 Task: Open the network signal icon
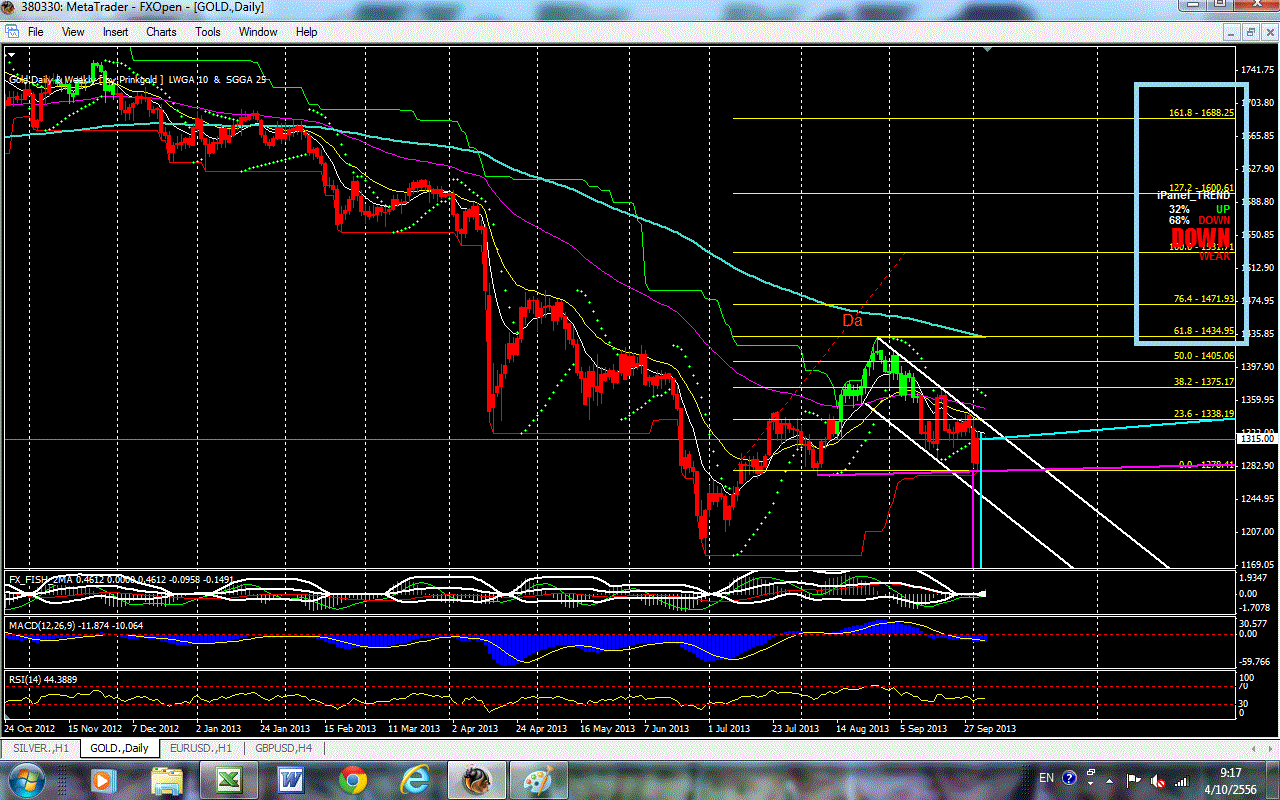pos(1181,779)
